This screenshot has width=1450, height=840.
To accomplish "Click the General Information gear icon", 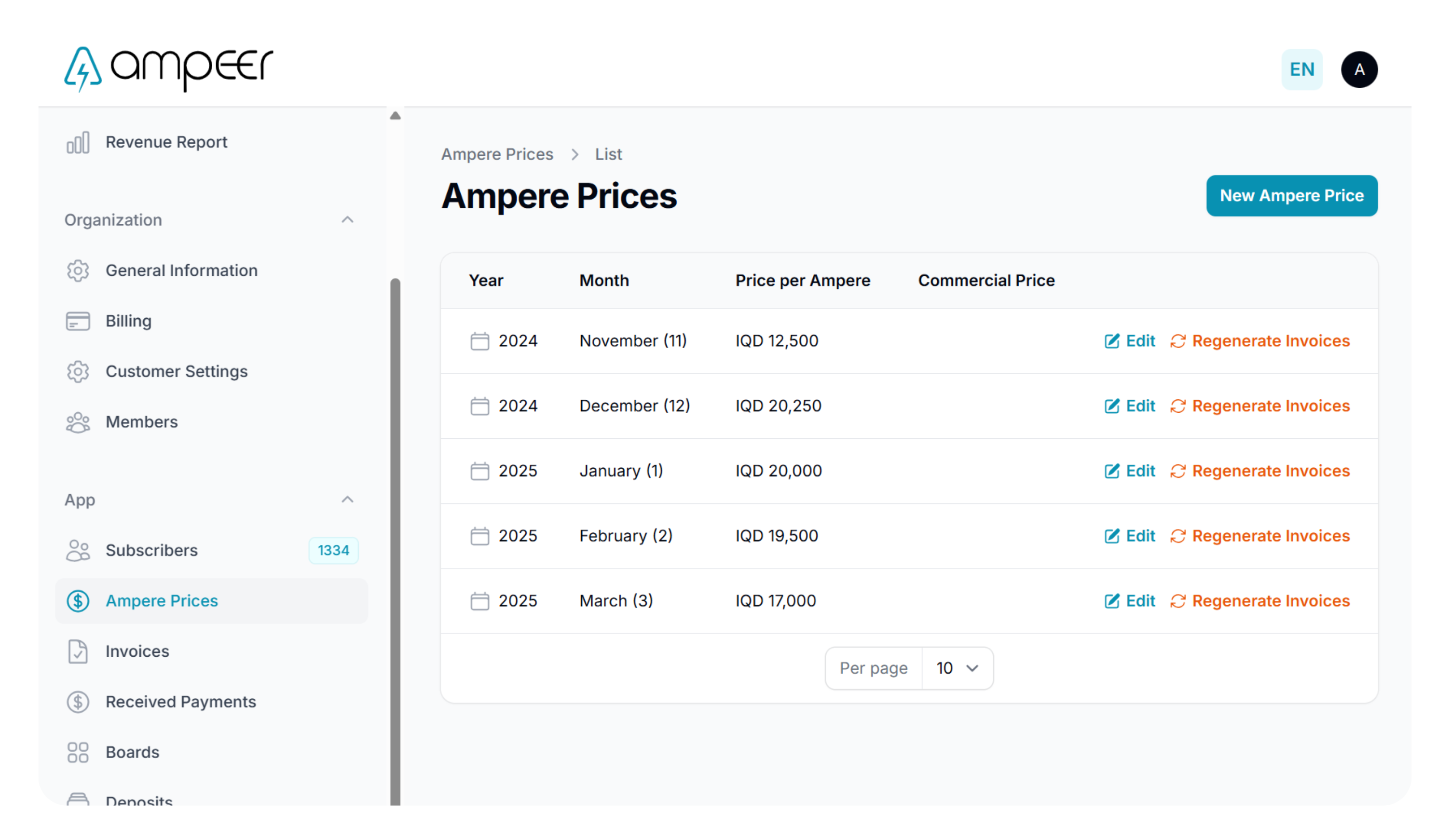I will click(x=78, y=271).
